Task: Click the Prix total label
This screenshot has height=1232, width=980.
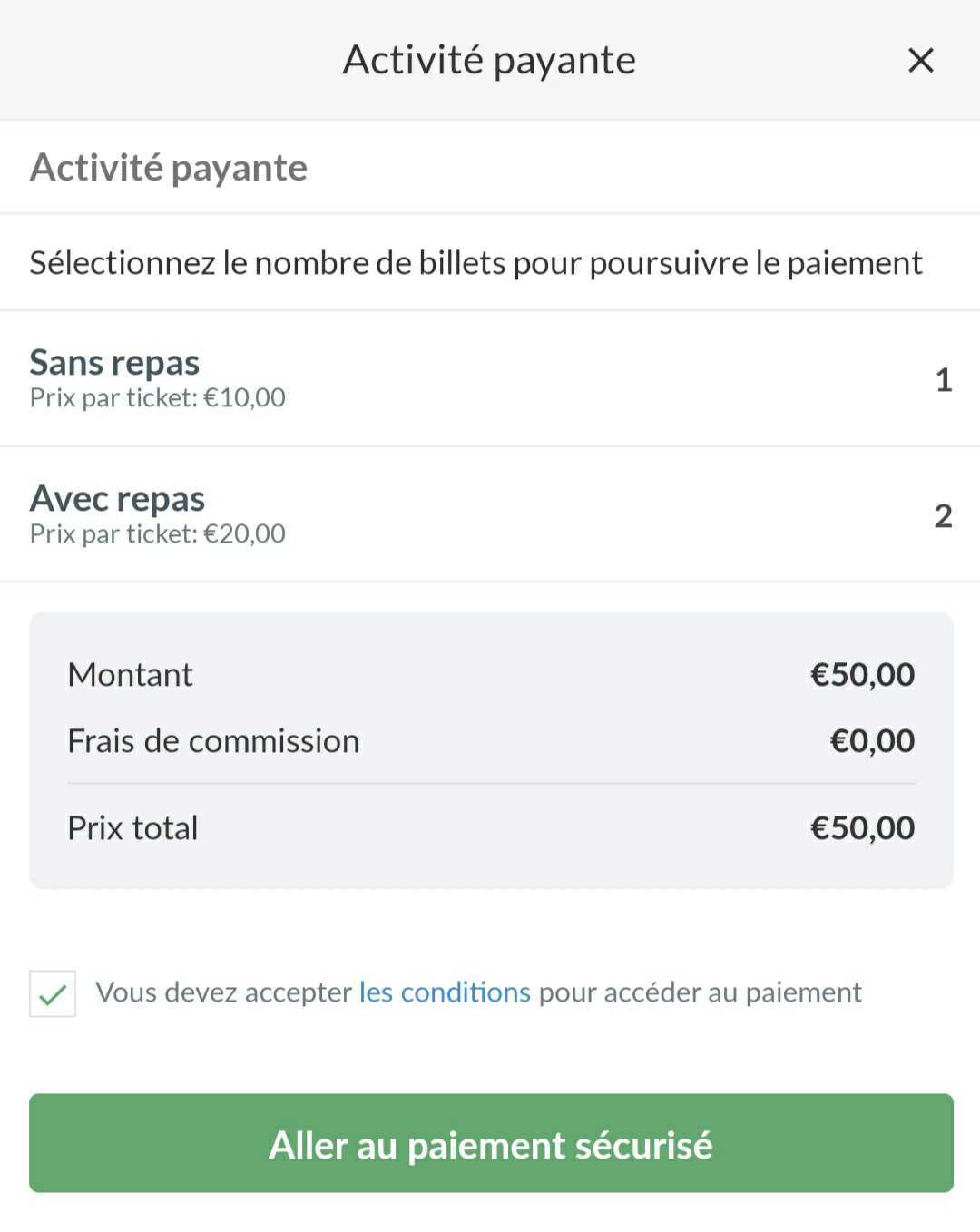Action: [x=132, y=828]
